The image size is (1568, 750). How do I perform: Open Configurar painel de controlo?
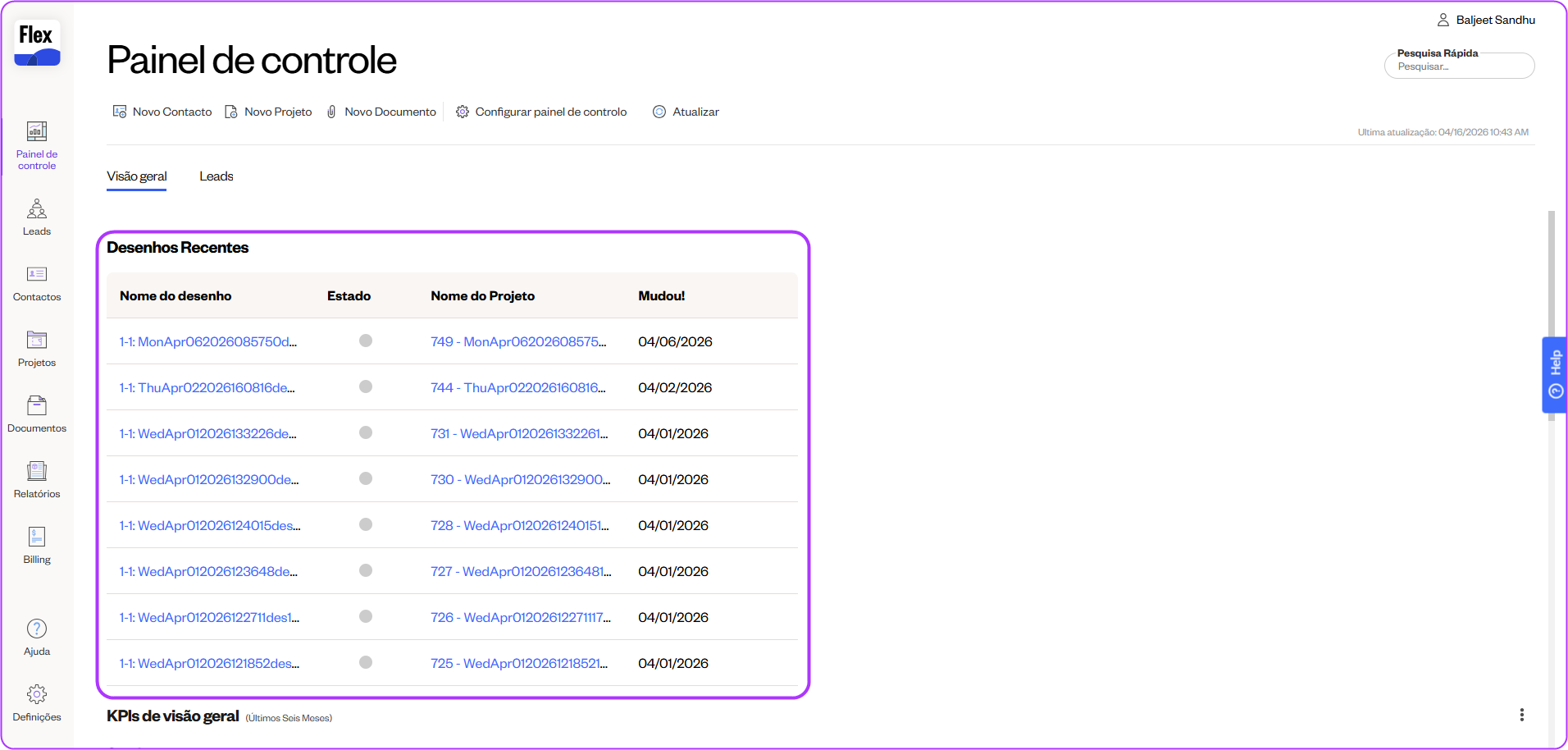point(541,112)
